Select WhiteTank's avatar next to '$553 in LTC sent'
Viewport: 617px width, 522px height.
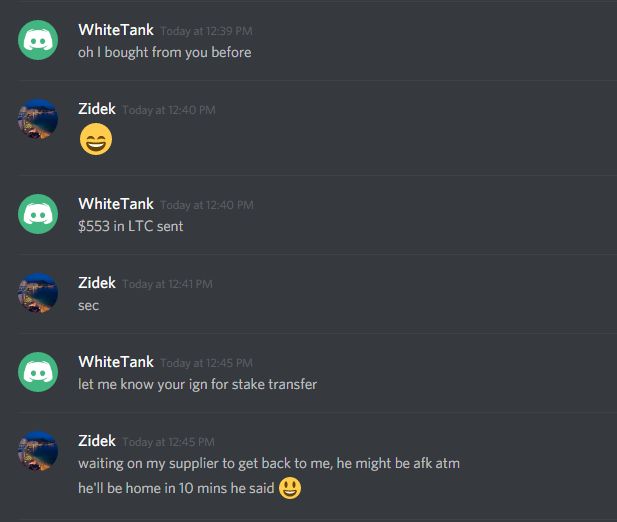[x=38, y=214]
